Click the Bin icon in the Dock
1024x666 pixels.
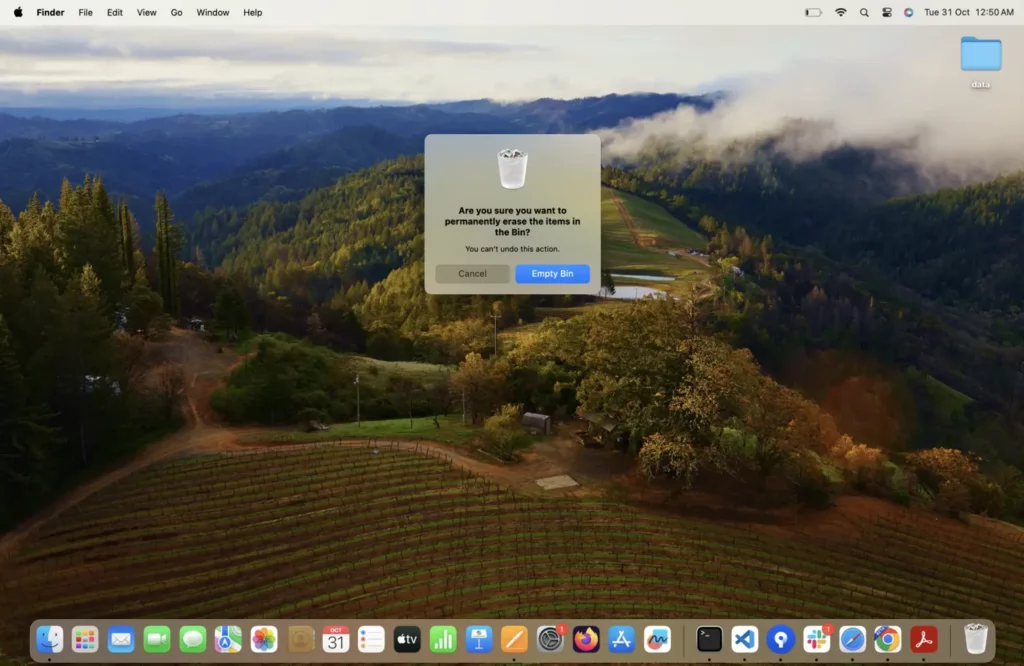click(x=975, y=639)
